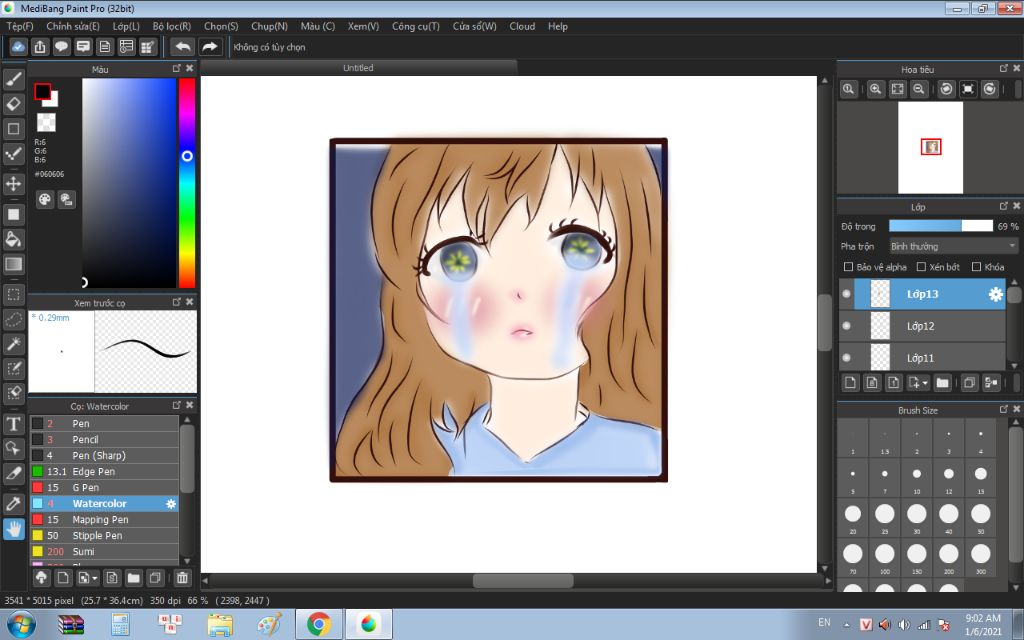Click the navigator preview thumbnail

931,148
